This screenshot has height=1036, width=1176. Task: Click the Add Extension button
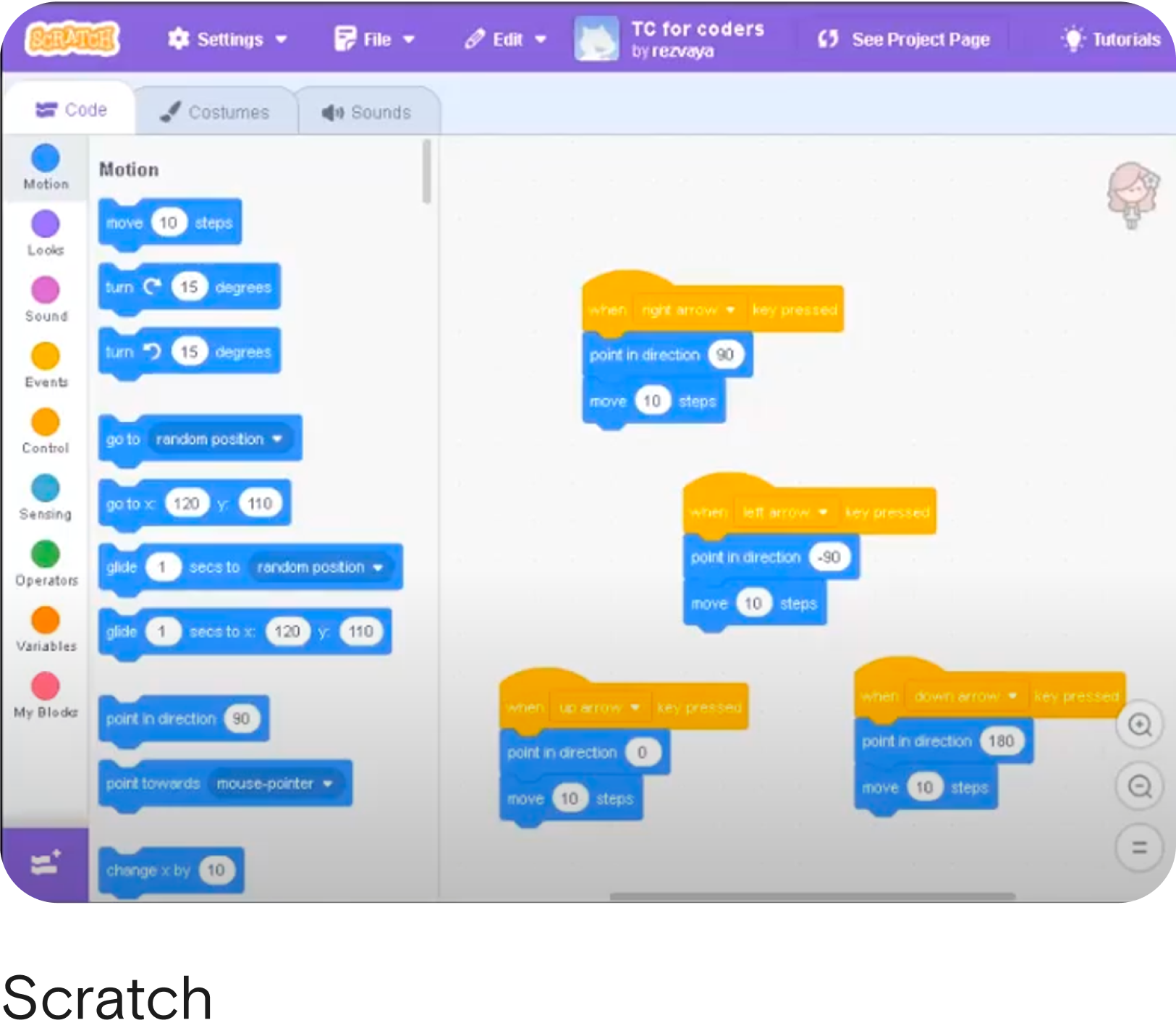pos(45,863)
